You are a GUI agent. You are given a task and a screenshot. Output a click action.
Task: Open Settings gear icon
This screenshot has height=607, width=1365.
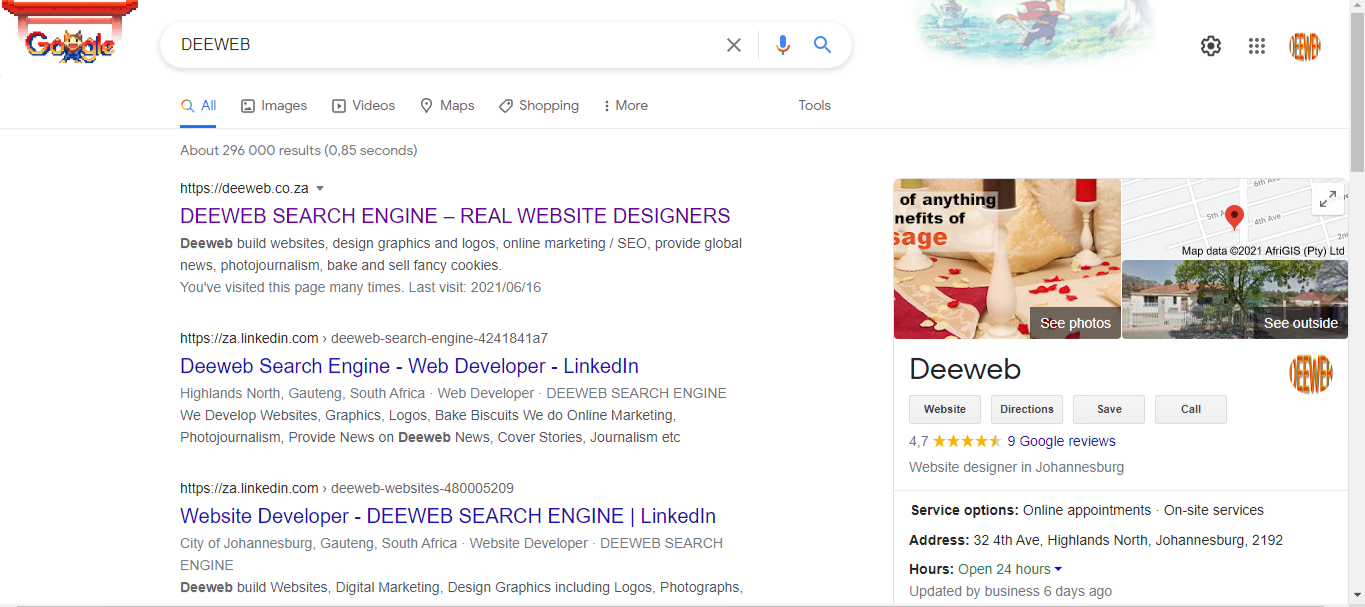point(1211,46)
